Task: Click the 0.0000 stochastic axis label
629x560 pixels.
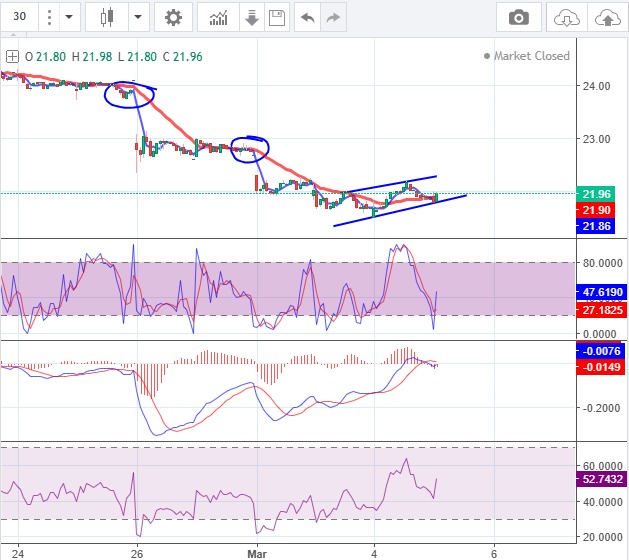Action: click(600, 334)
